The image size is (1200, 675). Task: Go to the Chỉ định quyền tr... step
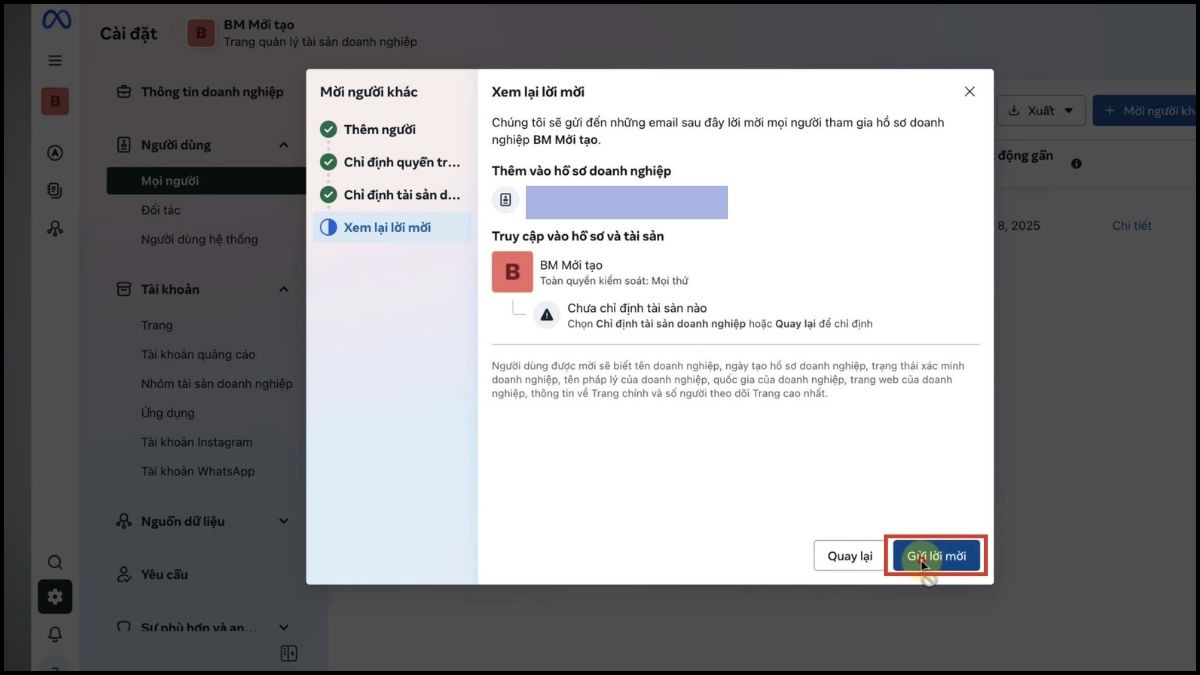click(x=392, y=162)
